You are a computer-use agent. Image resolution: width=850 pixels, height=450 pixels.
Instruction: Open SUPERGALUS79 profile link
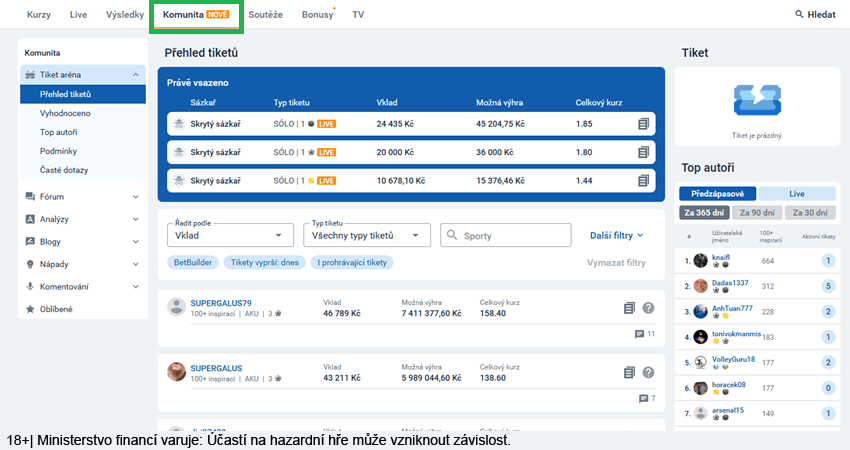pyautogui.click(x=221, y=303)
